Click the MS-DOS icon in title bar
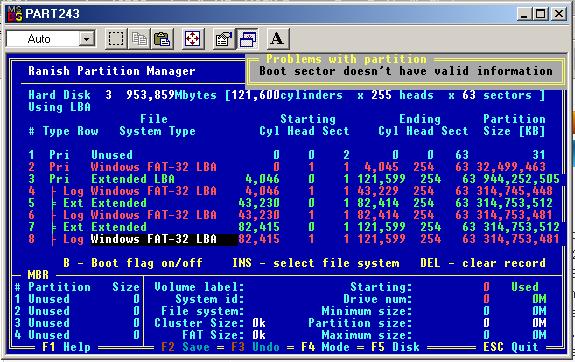The width and height of the screenshot is (575, 362). tap(15, 14)
